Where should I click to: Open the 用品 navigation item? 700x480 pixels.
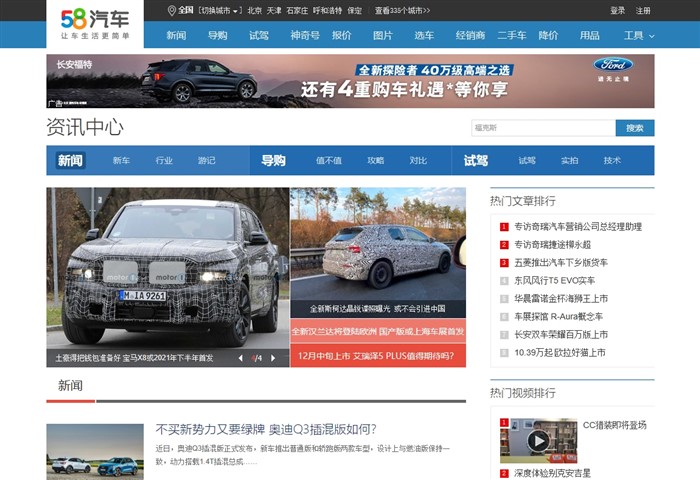[x=590, y=35]
